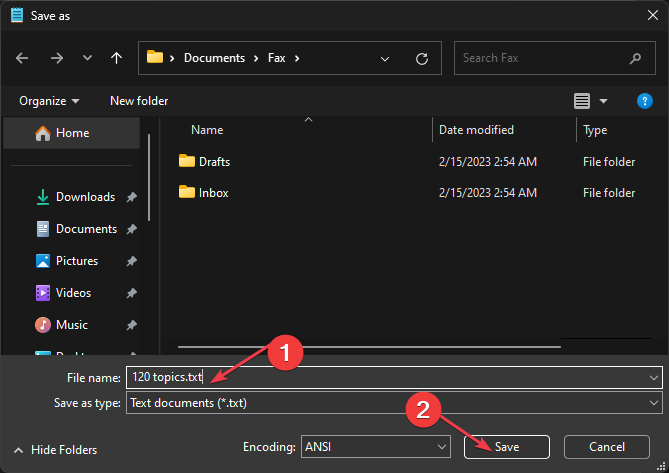Click Inbox File folder type cell
Image resolution: width=669 pixels, height=473 pixels.
tap(609, 193)
